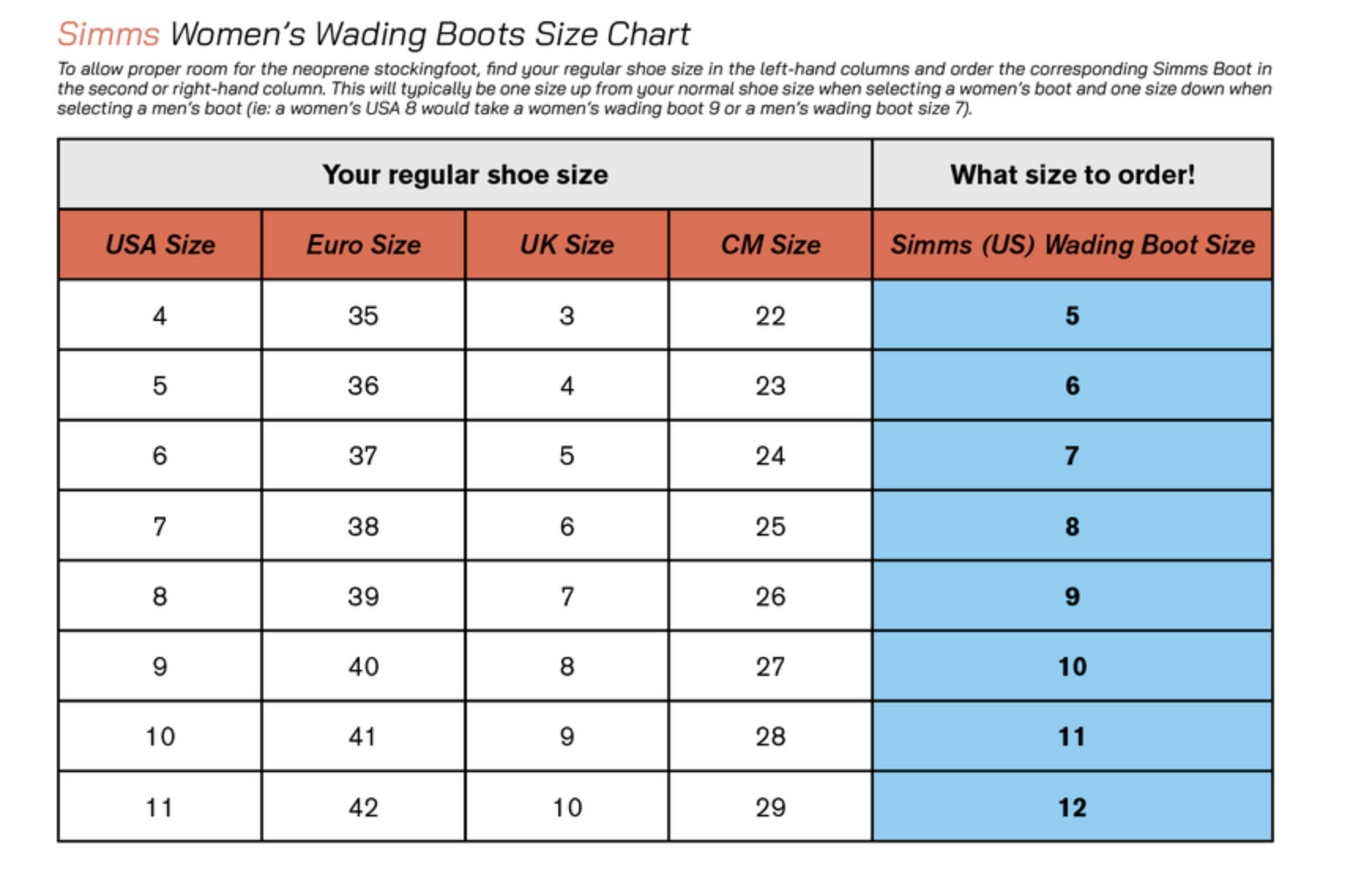
Task: Click wading boot size 12 blue cell
Action: (1072, 807)
